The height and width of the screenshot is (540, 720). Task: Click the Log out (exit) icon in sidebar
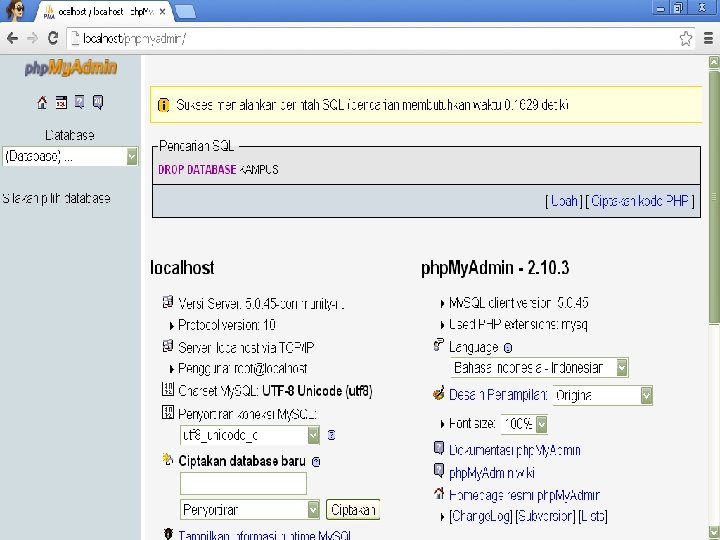[61, 102]
